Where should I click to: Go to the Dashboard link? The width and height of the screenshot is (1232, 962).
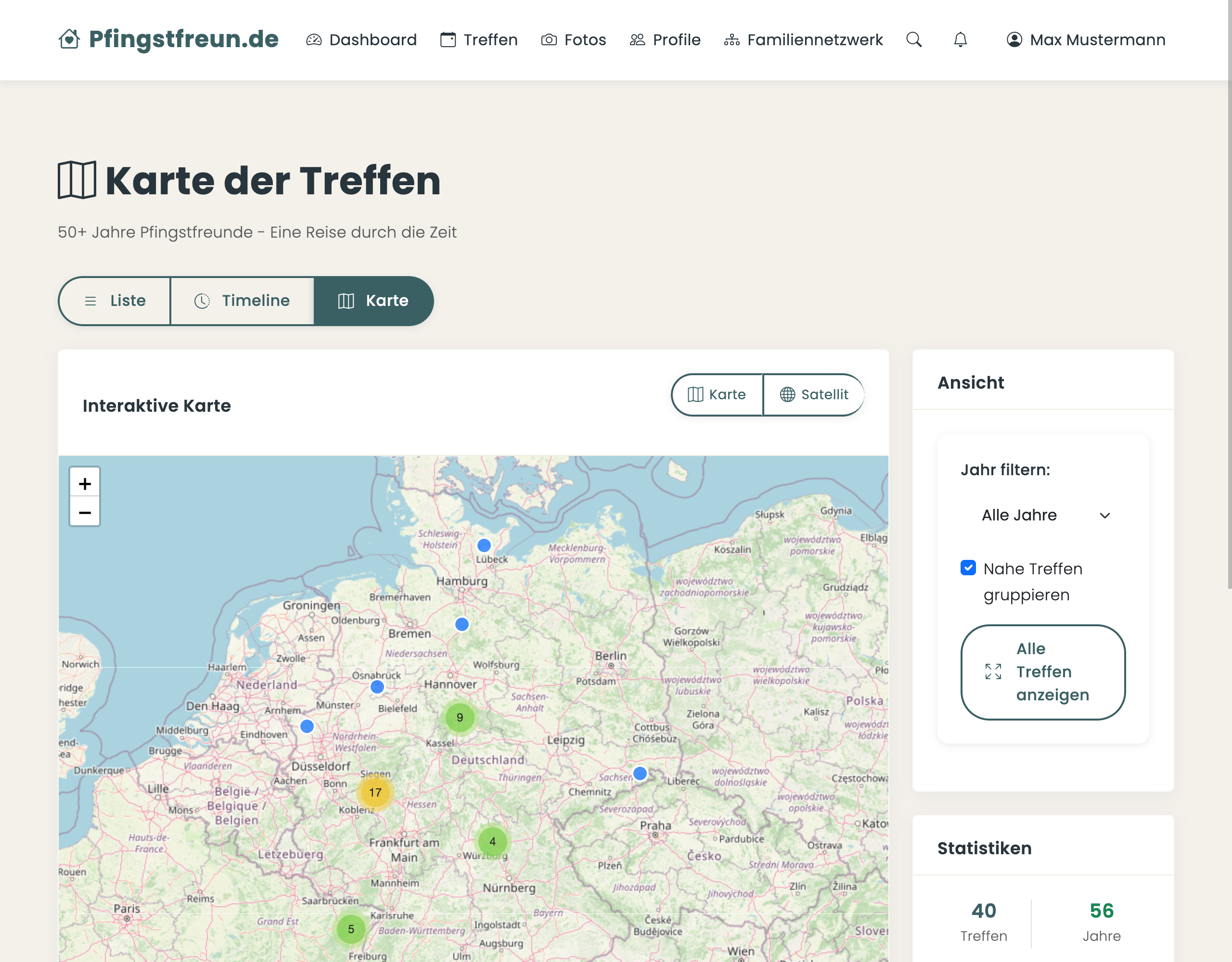[x=361, y=39]
